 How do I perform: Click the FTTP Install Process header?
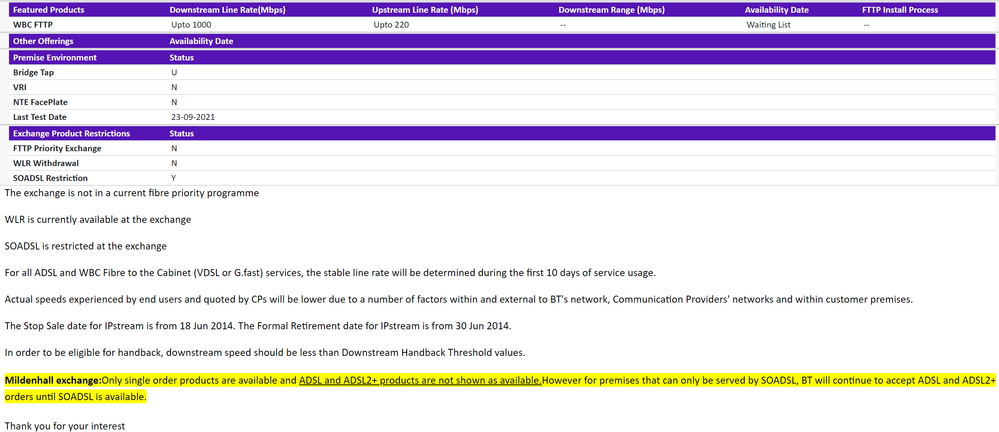pyautogui.click(x=900, y=9)
